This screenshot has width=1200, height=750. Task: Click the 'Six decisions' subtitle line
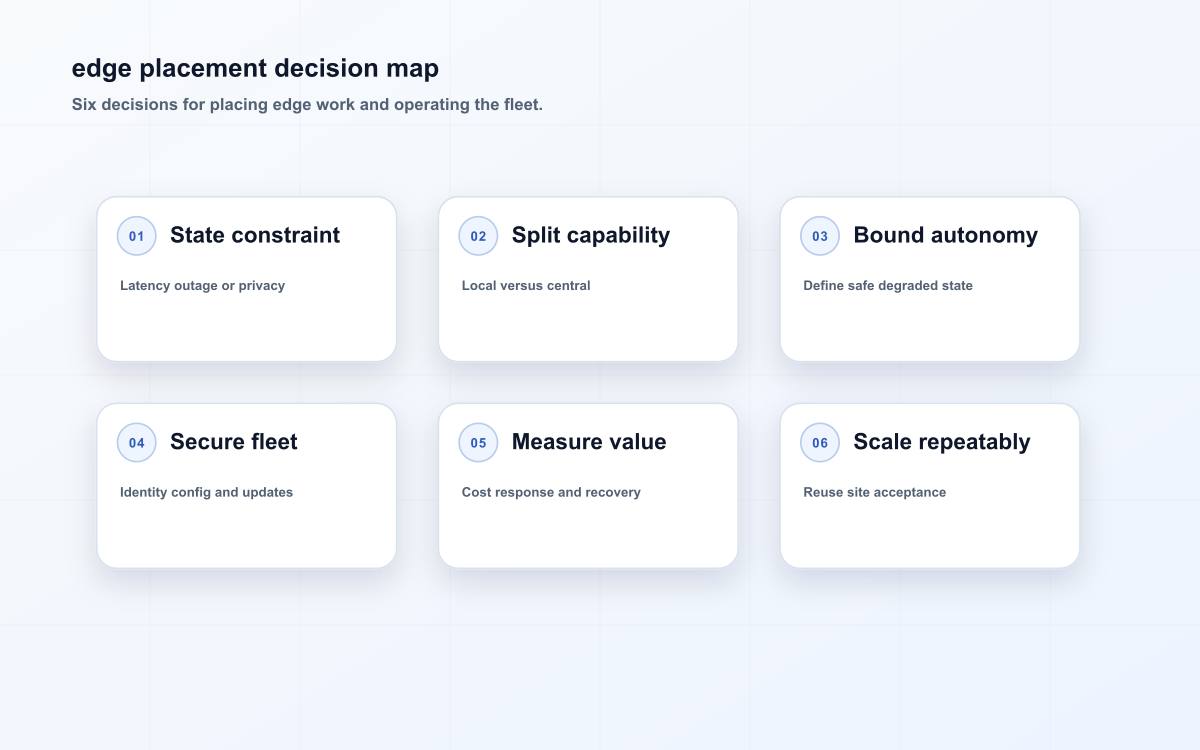[307, 105]
